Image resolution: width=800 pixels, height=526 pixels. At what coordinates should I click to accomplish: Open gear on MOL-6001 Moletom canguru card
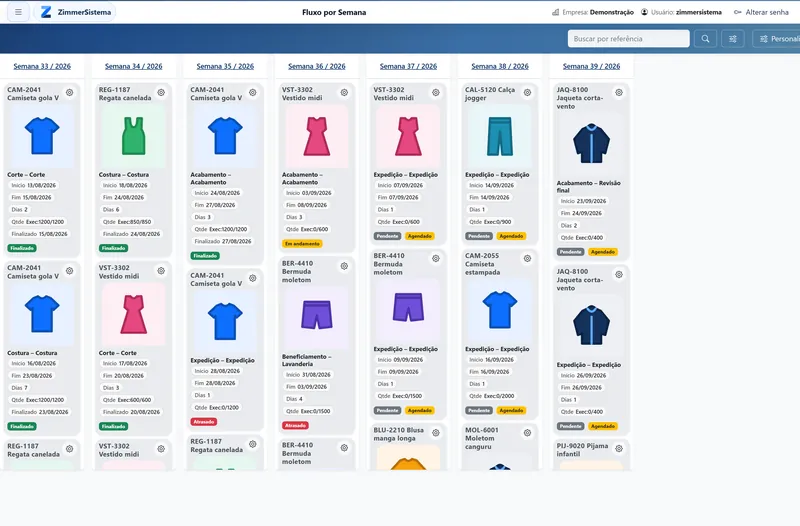pyautogui.click(x=528, y=433)
